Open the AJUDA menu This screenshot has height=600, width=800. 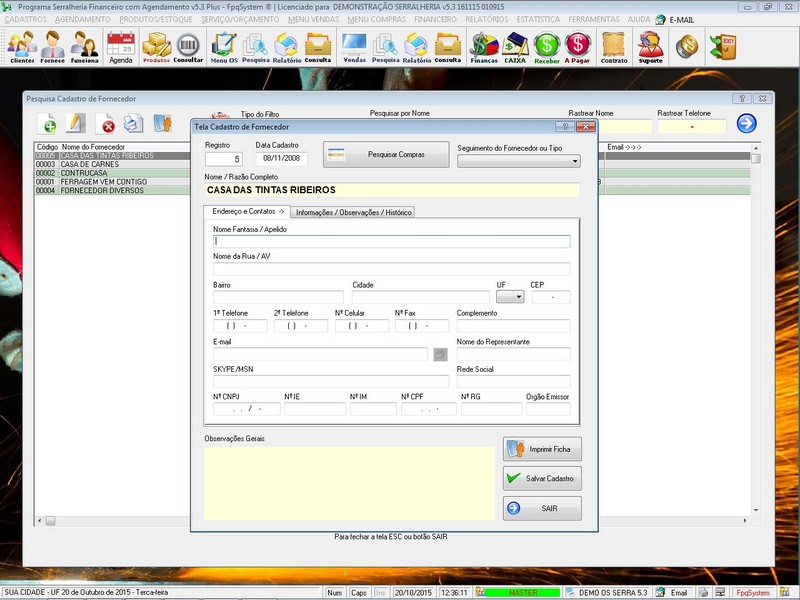pyautogui.click(x=639, y=19)
